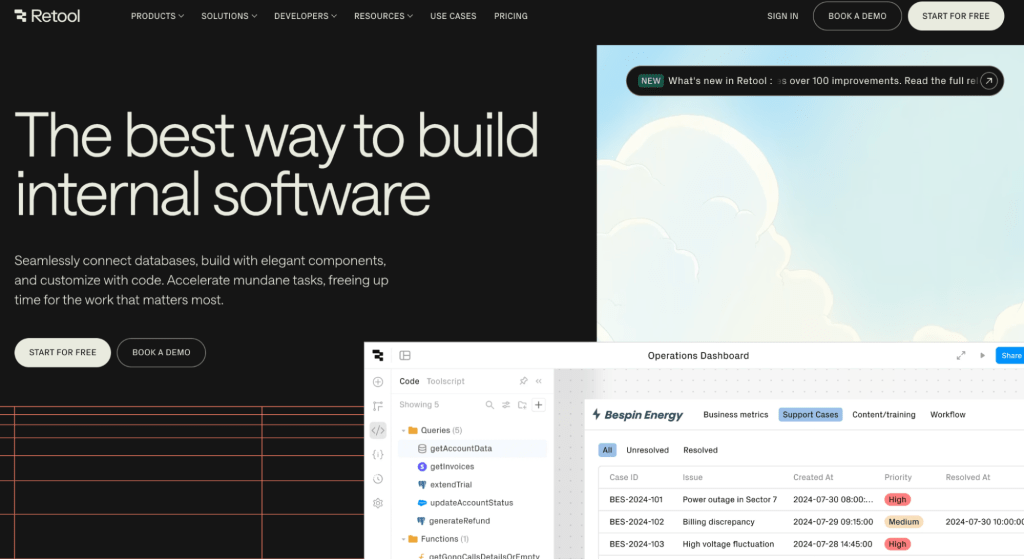1024x559 pixels.
Task: Click the database icon beside getAccountData
Action: coord(422,449)
